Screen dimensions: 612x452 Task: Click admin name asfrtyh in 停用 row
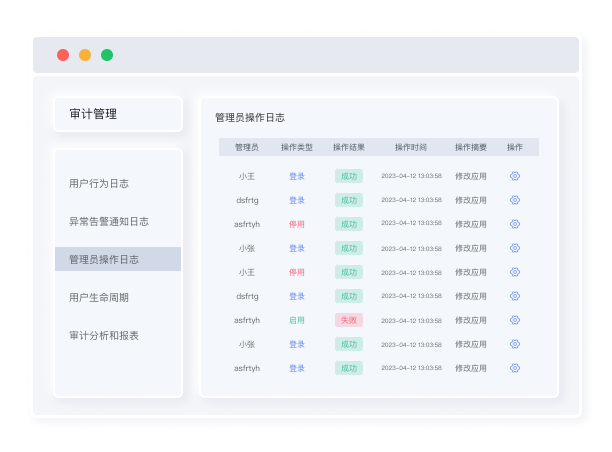tap(247, 224)
